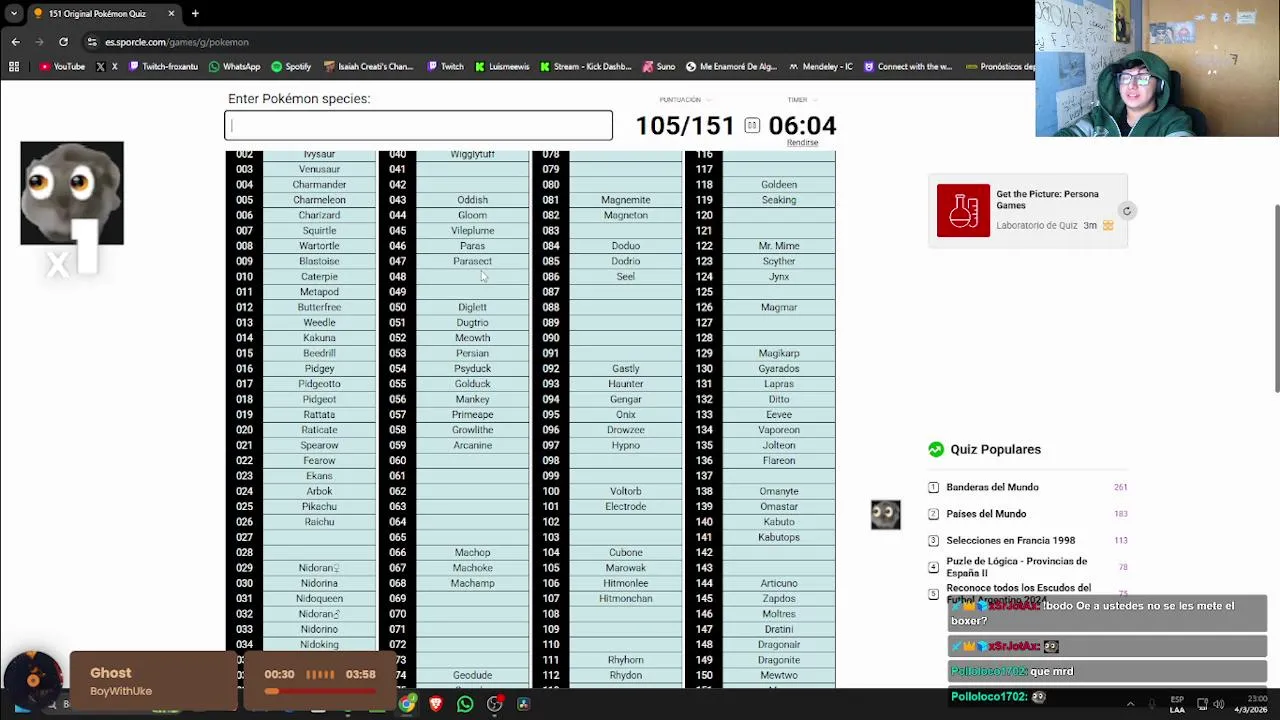
Task: Click the volume icon in system tray
Action: pos(1220,704)
